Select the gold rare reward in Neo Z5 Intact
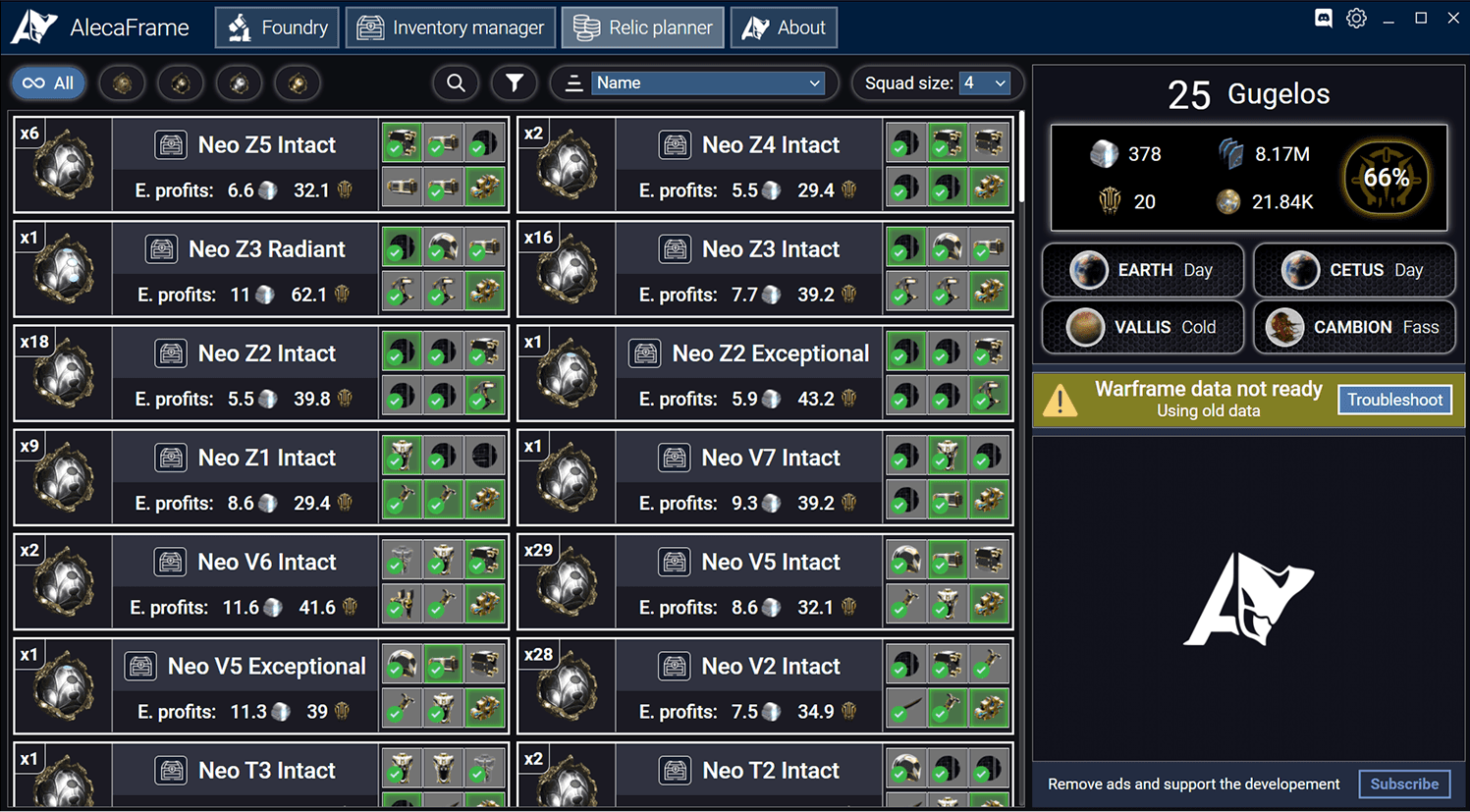 click(x=485, y=187)
